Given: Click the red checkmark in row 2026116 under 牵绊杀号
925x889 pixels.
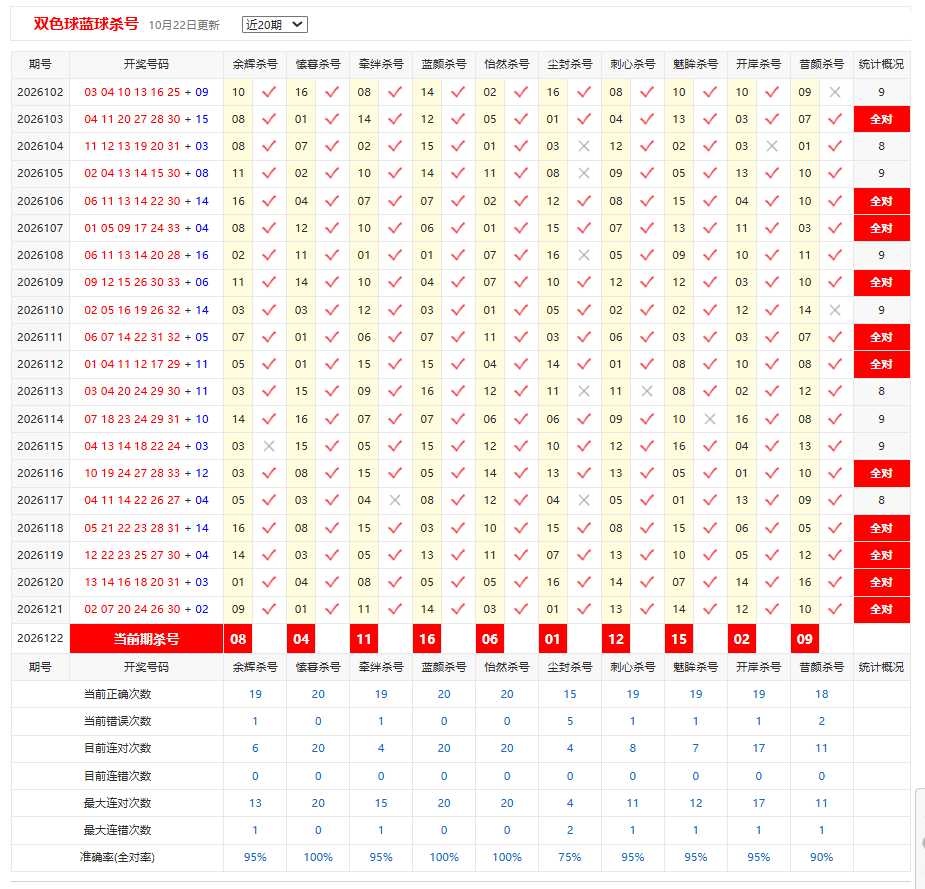Looking at the screenshot, I should (395, 473).
